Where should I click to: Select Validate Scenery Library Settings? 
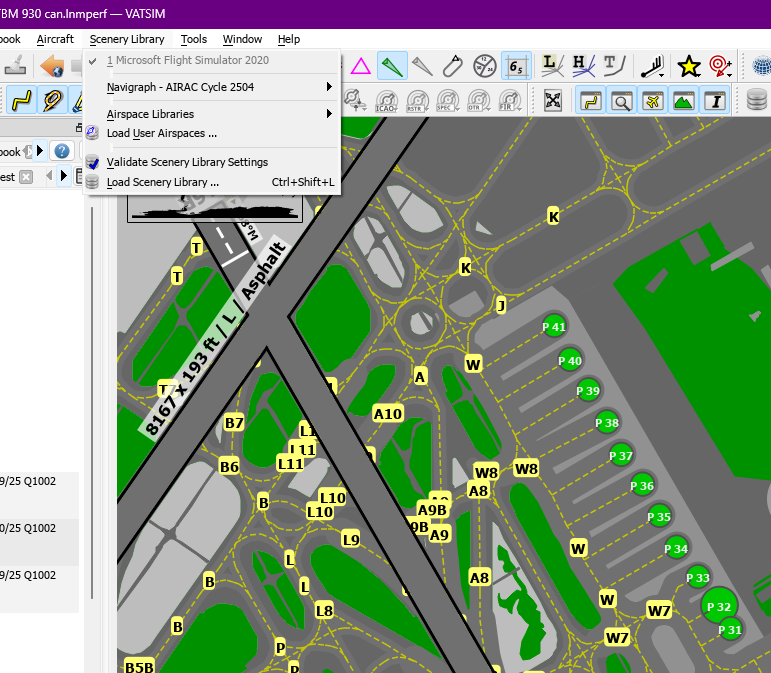[212, 162]
